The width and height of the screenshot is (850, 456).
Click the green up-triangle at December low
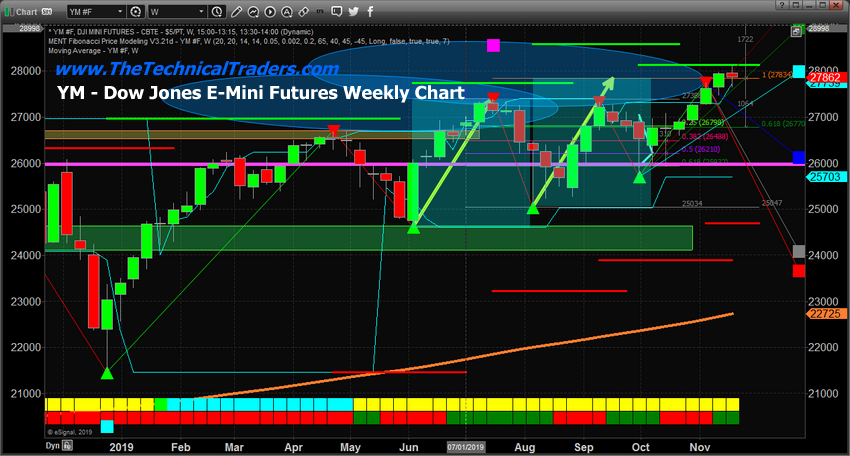tap(107, 373)
